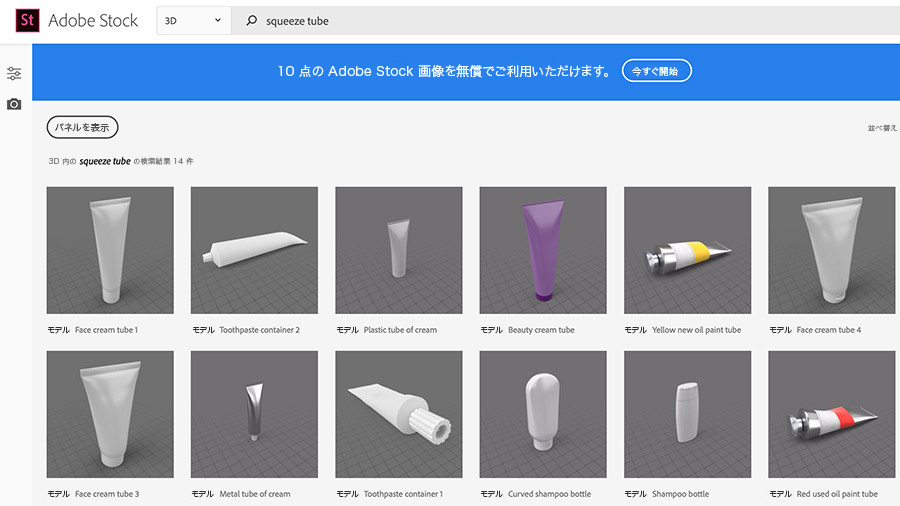Open the purple Beauty cream tube thumbnail
This screenshot has width=900, height=506.
[543, 250]
